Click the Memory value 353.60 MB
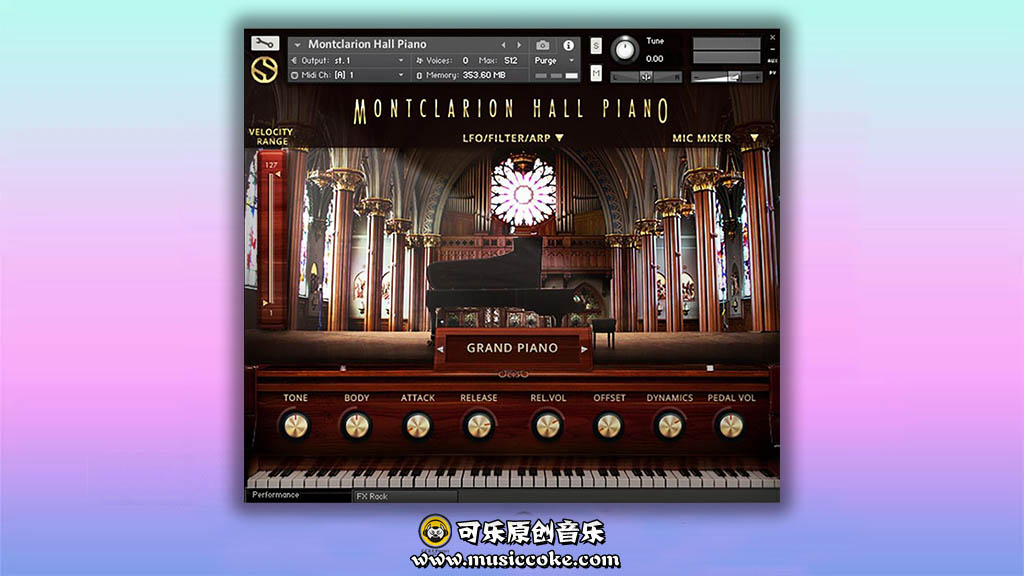This screenshot has height=576, width=1024. pos(484,75)
